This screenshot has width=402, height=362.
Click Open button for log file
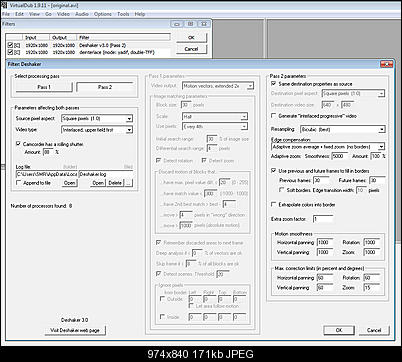tap(98, 183)
